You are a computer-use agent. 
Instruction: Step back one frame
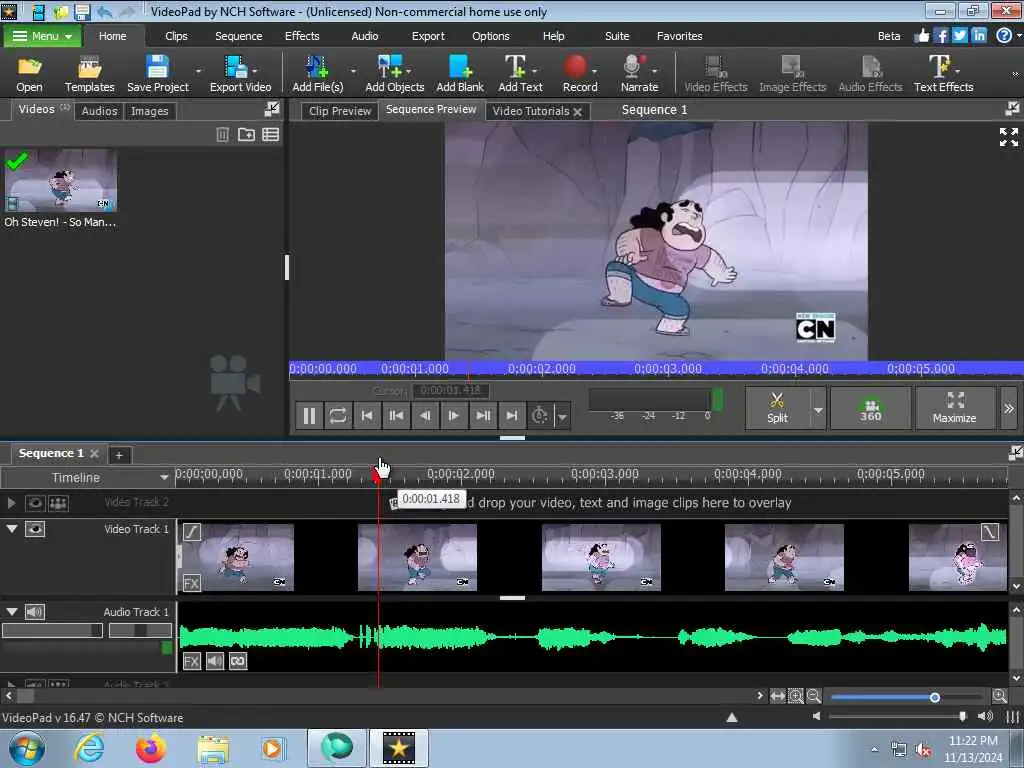coord(424,415)
